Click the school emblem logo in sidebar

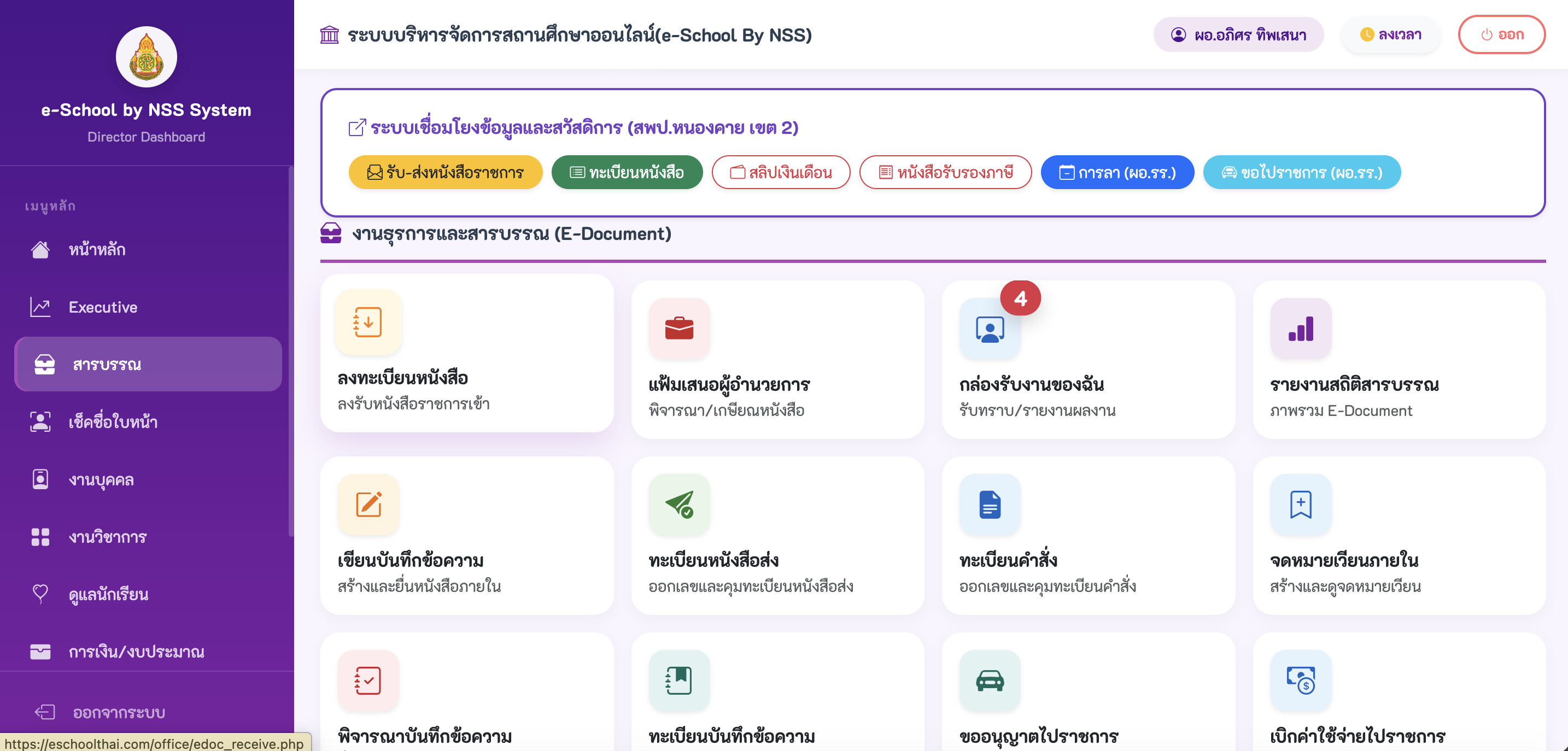coord(146,57)
